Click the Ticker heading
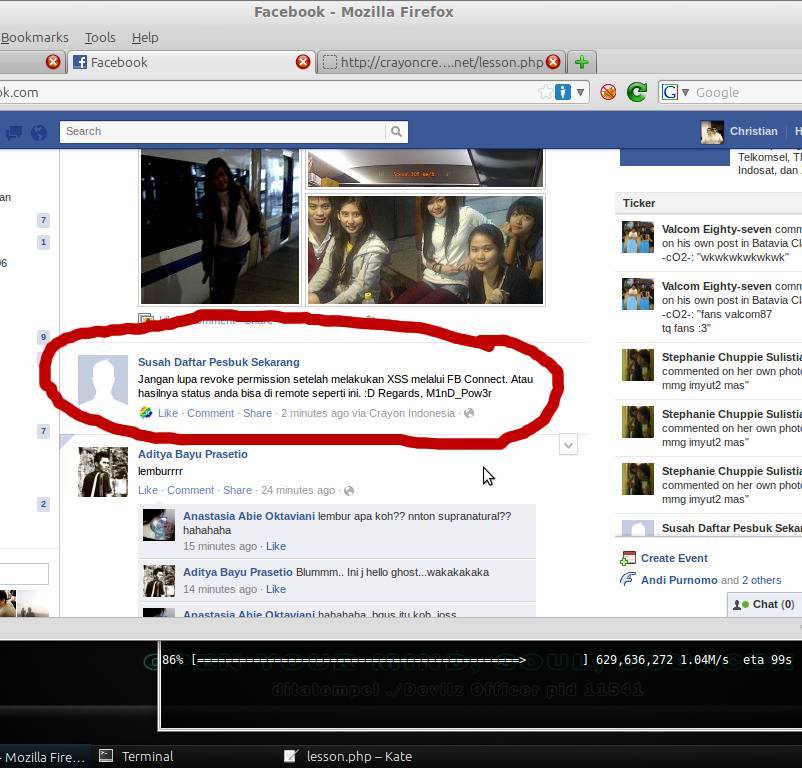This screenshot has width=802, height=768. click(x=639, y=203)
